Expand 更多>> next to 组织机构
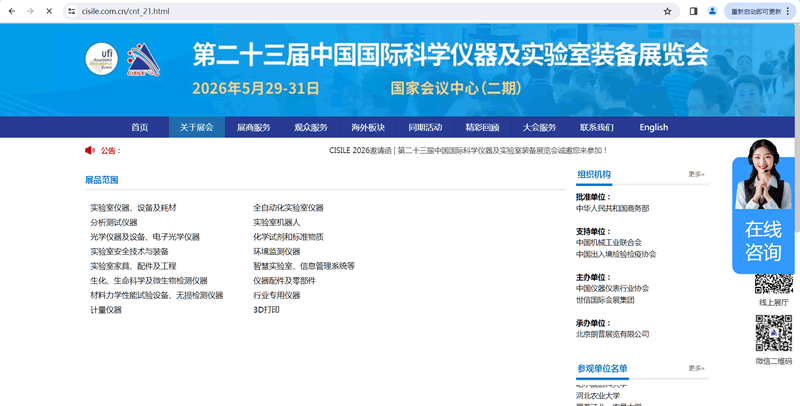The image size is (800, 406). click(696, 174)
